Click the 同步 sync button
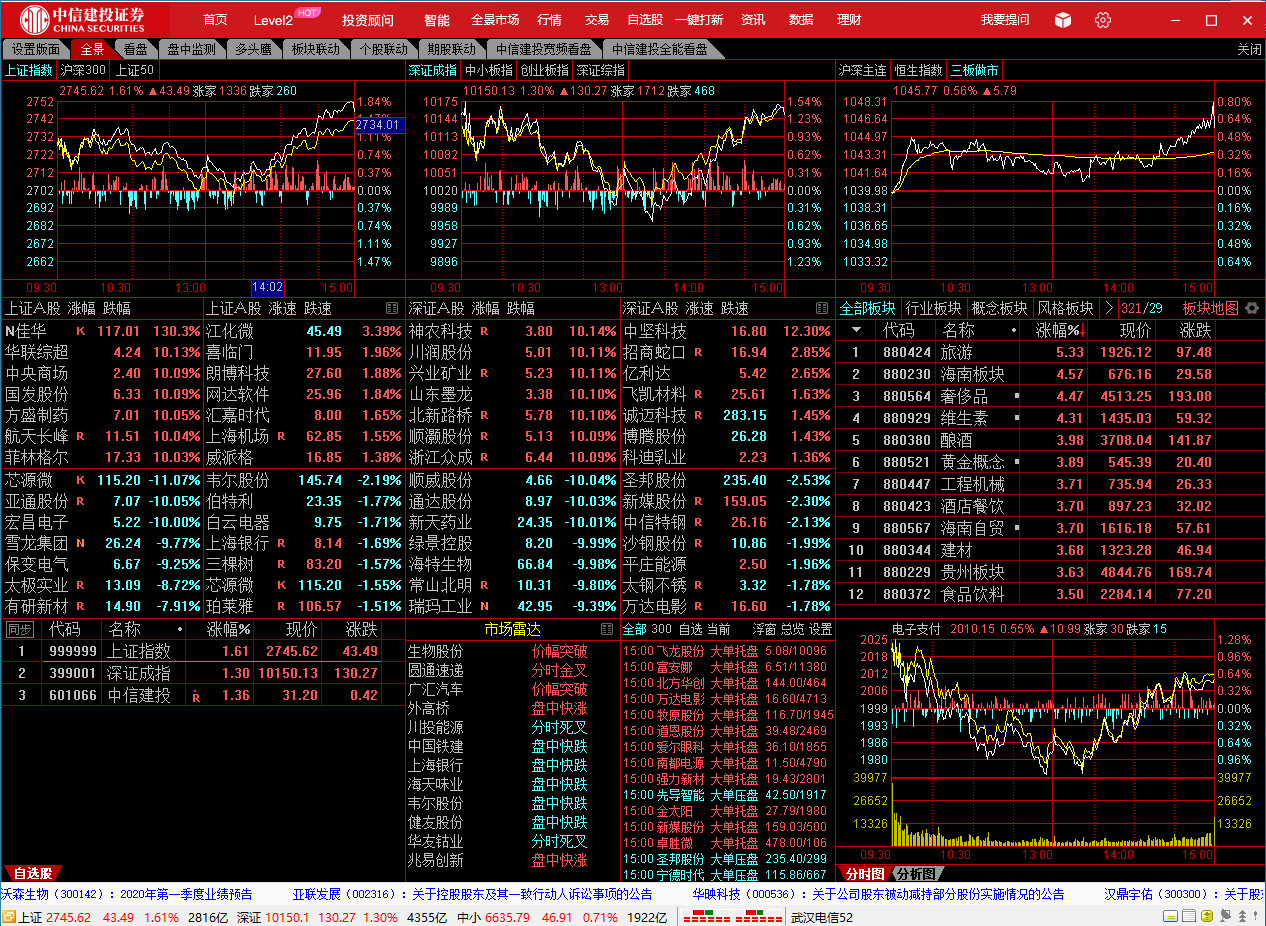 click(19, 629)
